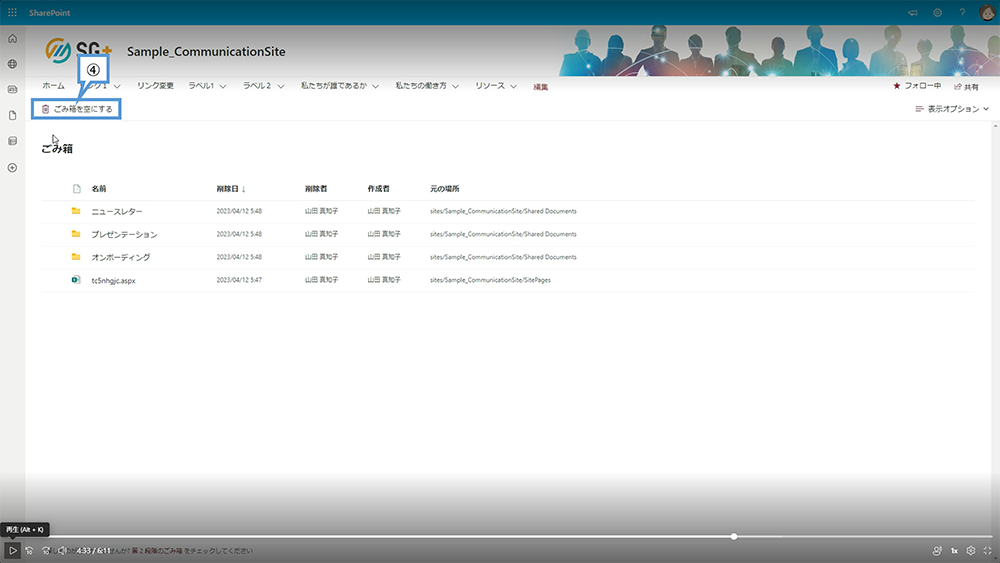Click 編集 navigation edit link
The height and width of the screenshot is (563, 1000).
point(541,87)
